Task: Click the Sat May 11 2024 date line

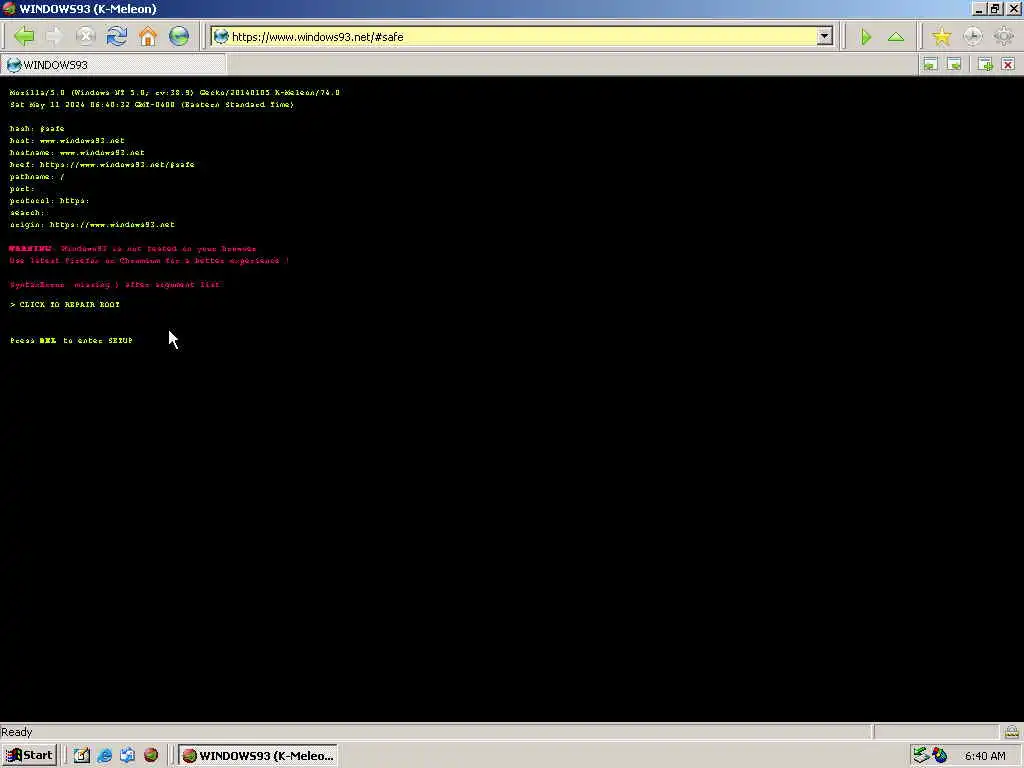Action: click(x=152, y=104)
